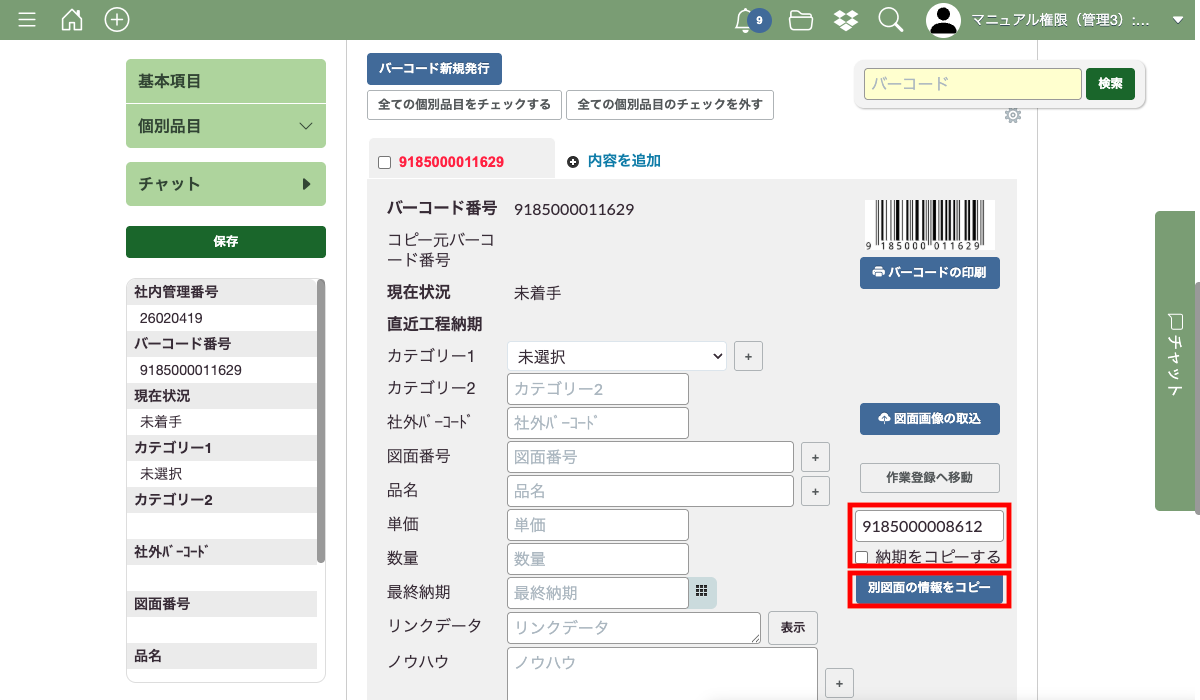Open notifications bell with badge 9

tap(745, 20)
